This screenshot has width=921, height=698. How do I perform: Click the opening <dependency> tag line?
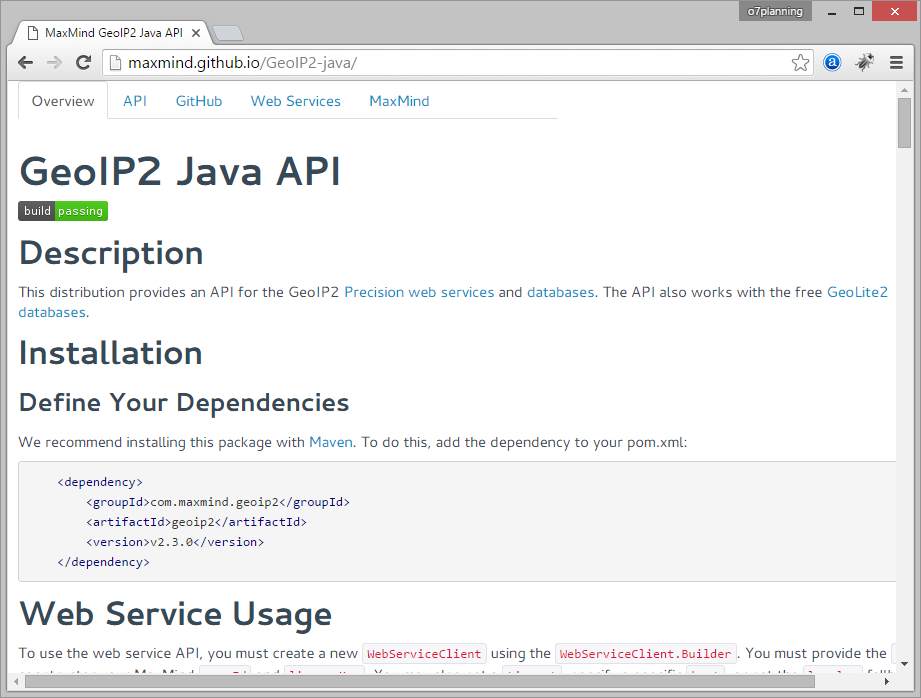(x=100, y=482)
